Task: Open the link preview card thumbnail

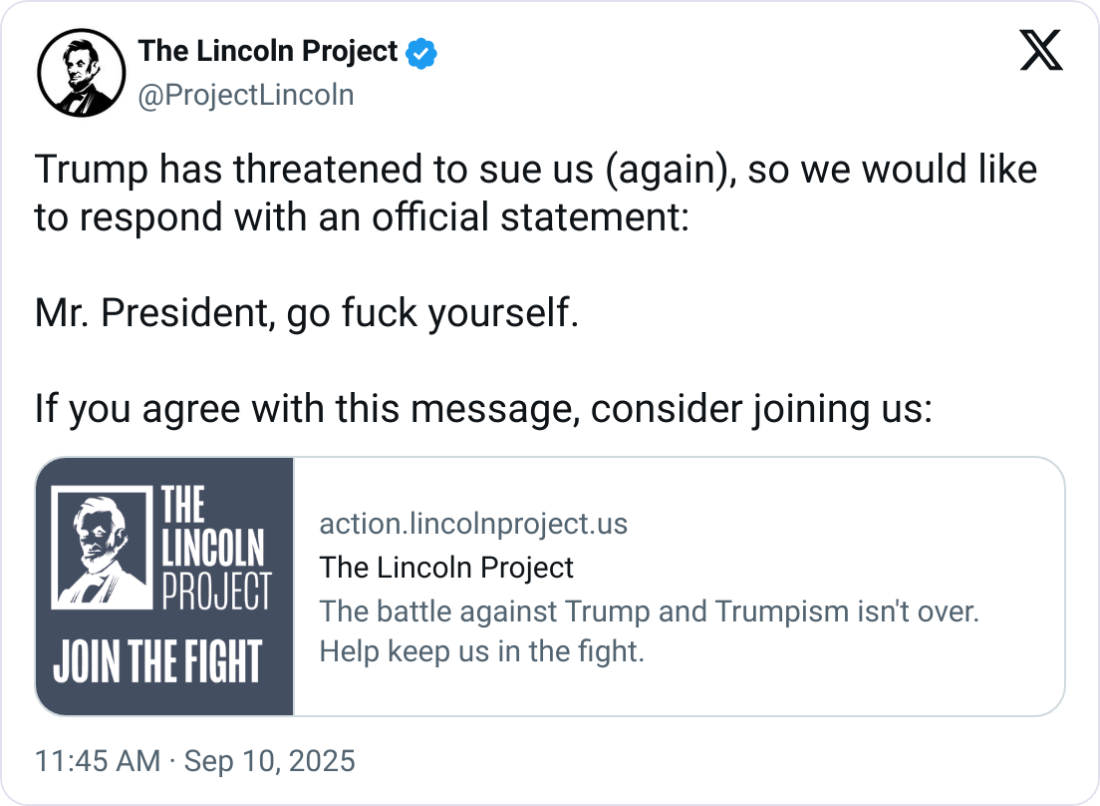Action: [x=164, y=586]
